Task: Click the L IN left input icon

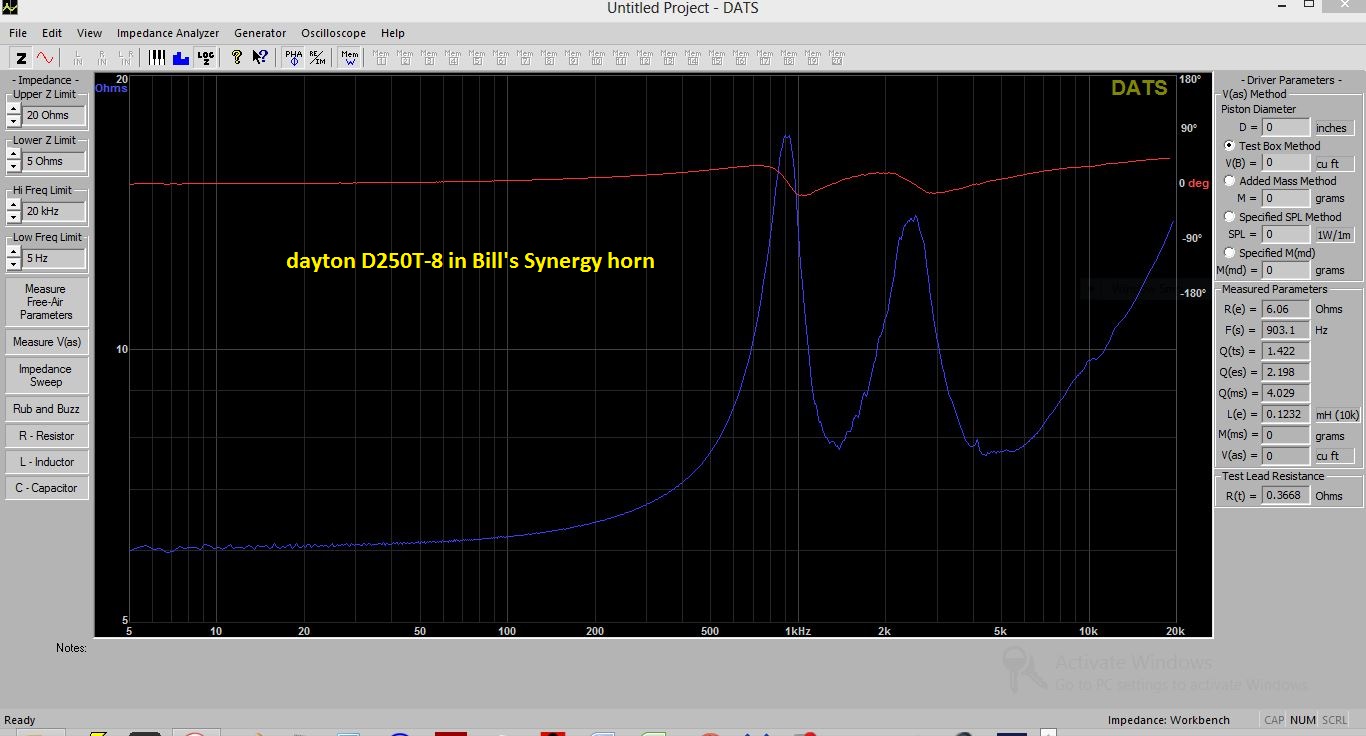Action: point(77,57)
